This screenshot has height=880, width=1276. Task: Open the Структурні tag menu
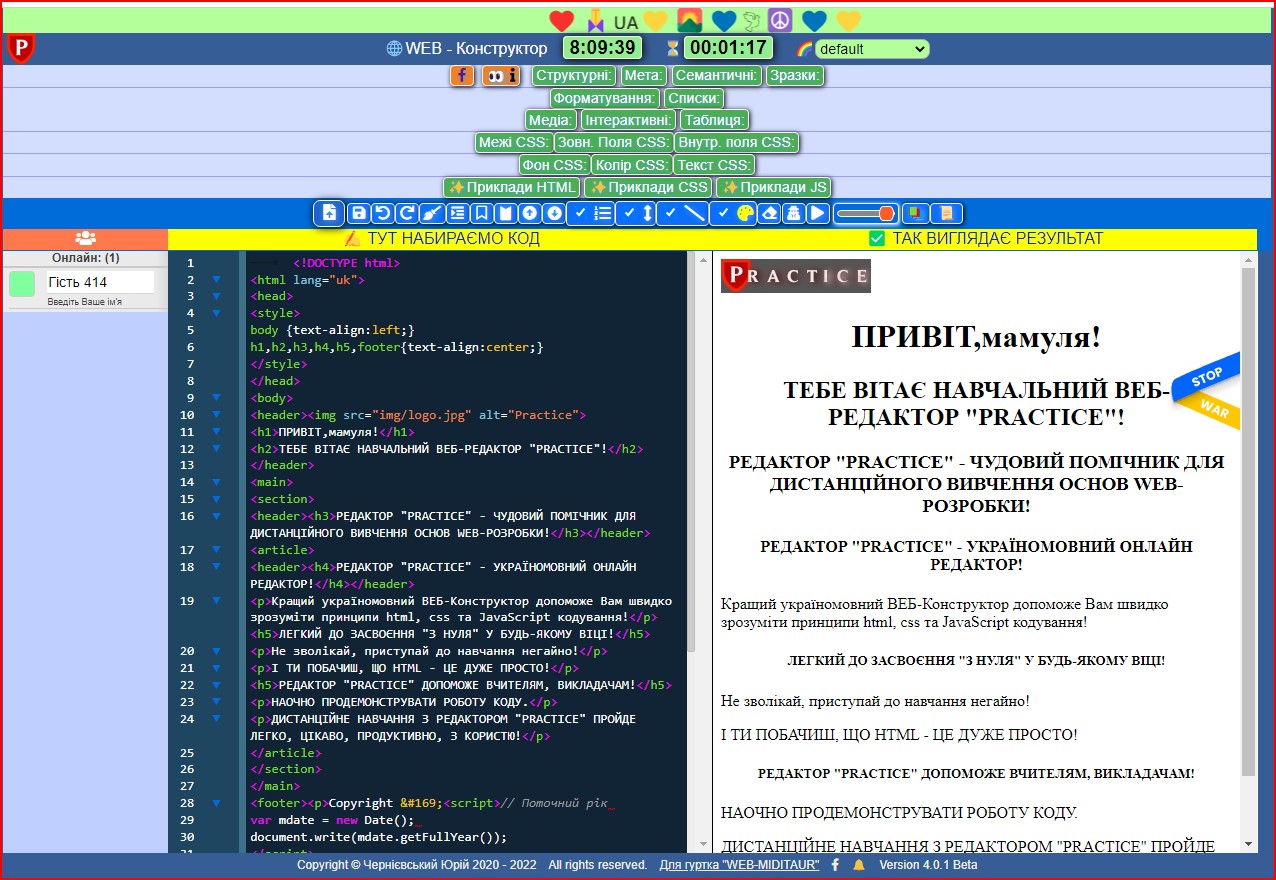tap(574, 75)
